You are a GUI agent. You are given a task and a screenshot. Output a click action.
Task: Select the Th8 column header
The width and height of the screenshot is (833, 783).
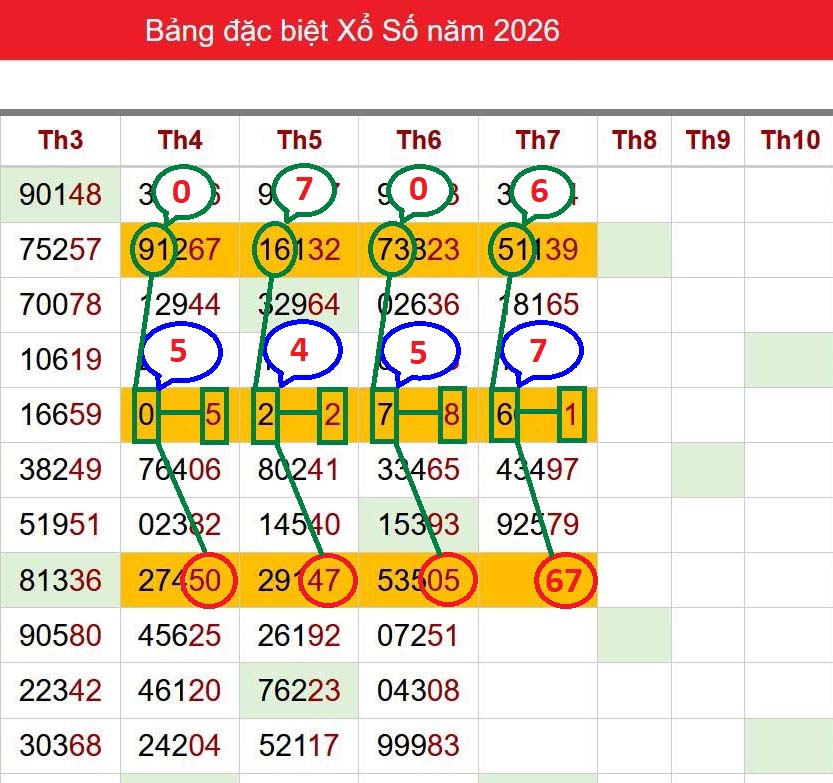coord(634,140)
